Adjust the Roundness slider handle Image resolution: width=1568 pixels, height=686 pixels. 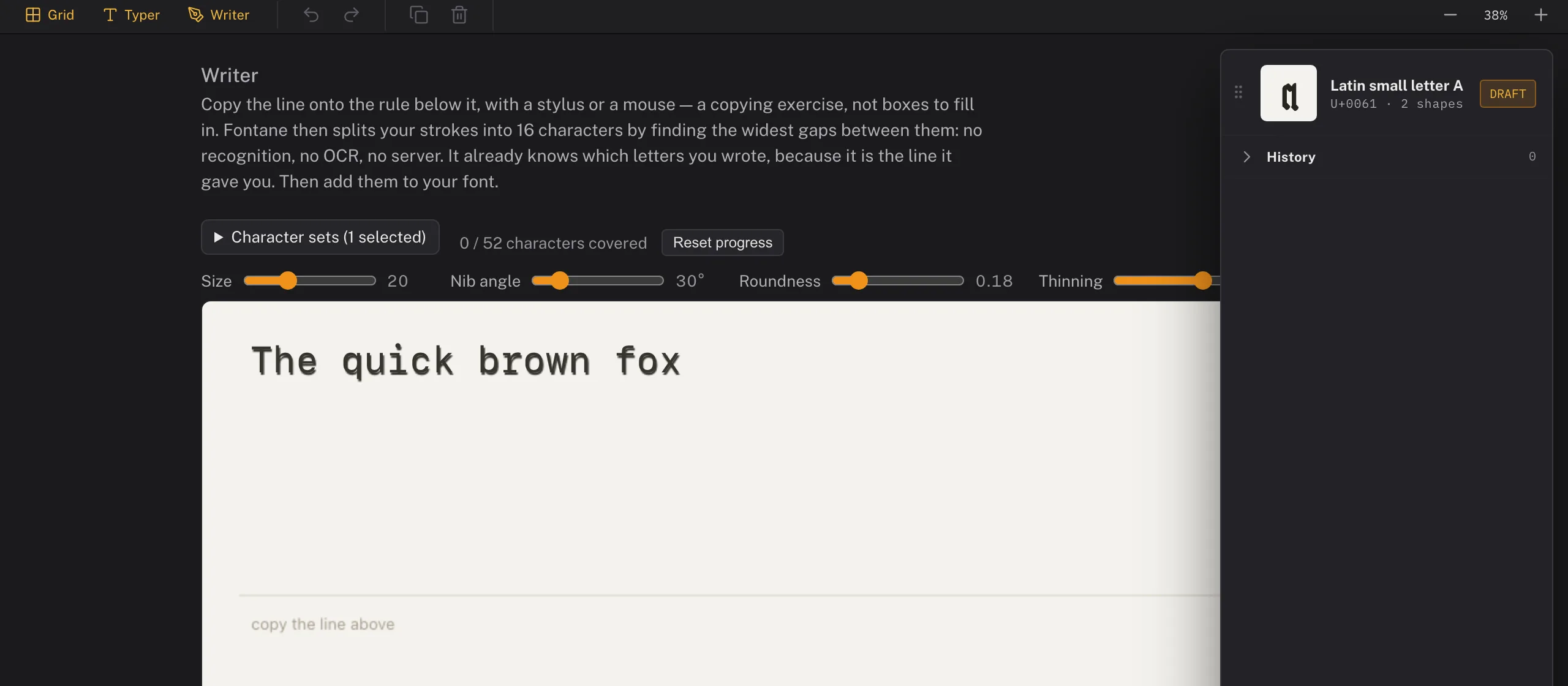point(859,281)
